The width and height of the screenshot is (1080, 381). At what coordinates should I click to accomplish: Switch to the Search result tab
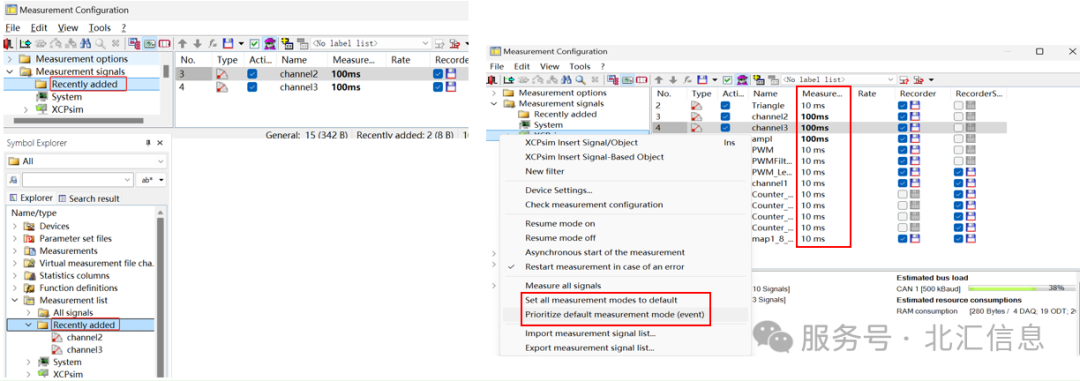(x=89, y=198)
